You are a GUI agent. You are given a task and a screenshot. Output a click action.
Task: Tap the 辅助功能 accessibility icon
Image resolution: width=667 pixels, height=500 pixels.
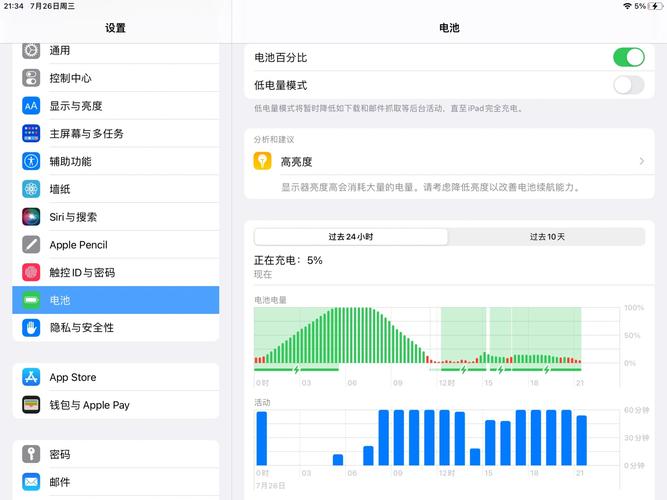pos(31,161)
